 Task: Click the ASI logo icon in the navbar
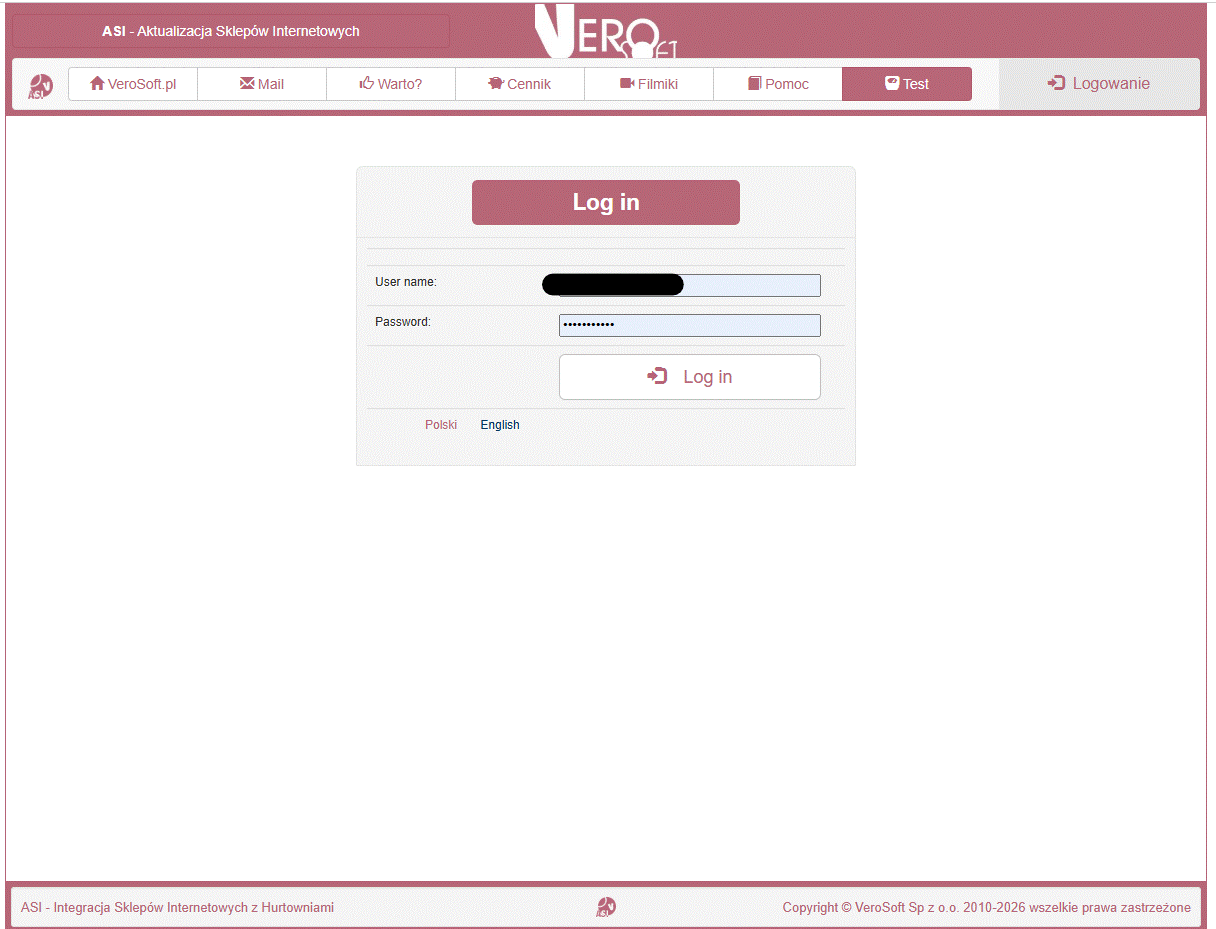(40, 84)
